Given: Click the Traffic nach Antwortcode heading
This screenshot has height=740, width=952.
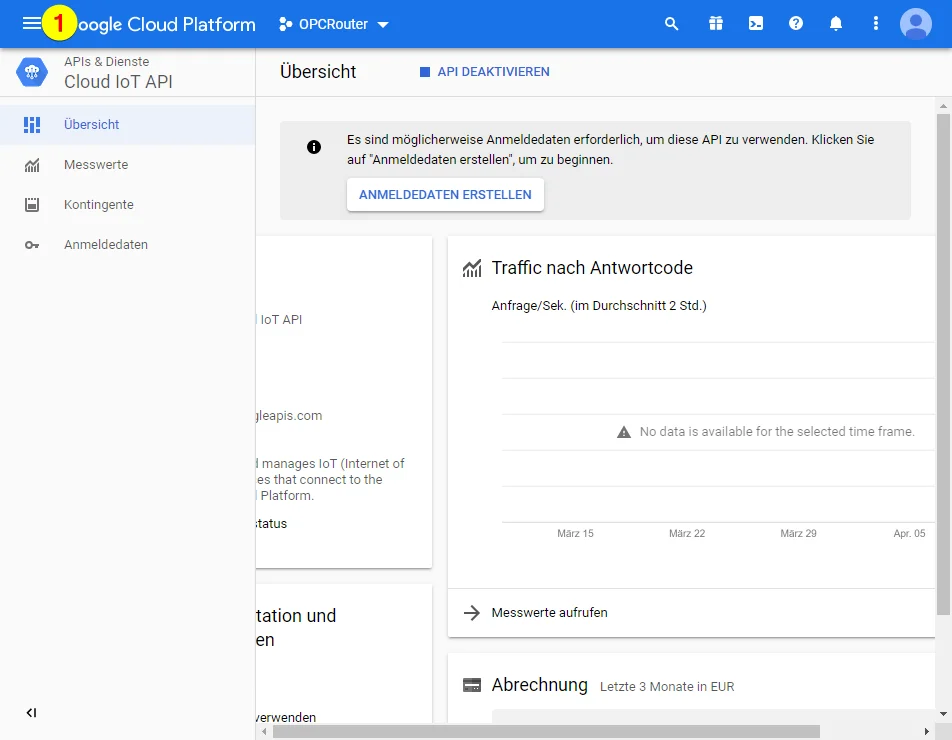Looking at the screenshot, I should point(592,268).
